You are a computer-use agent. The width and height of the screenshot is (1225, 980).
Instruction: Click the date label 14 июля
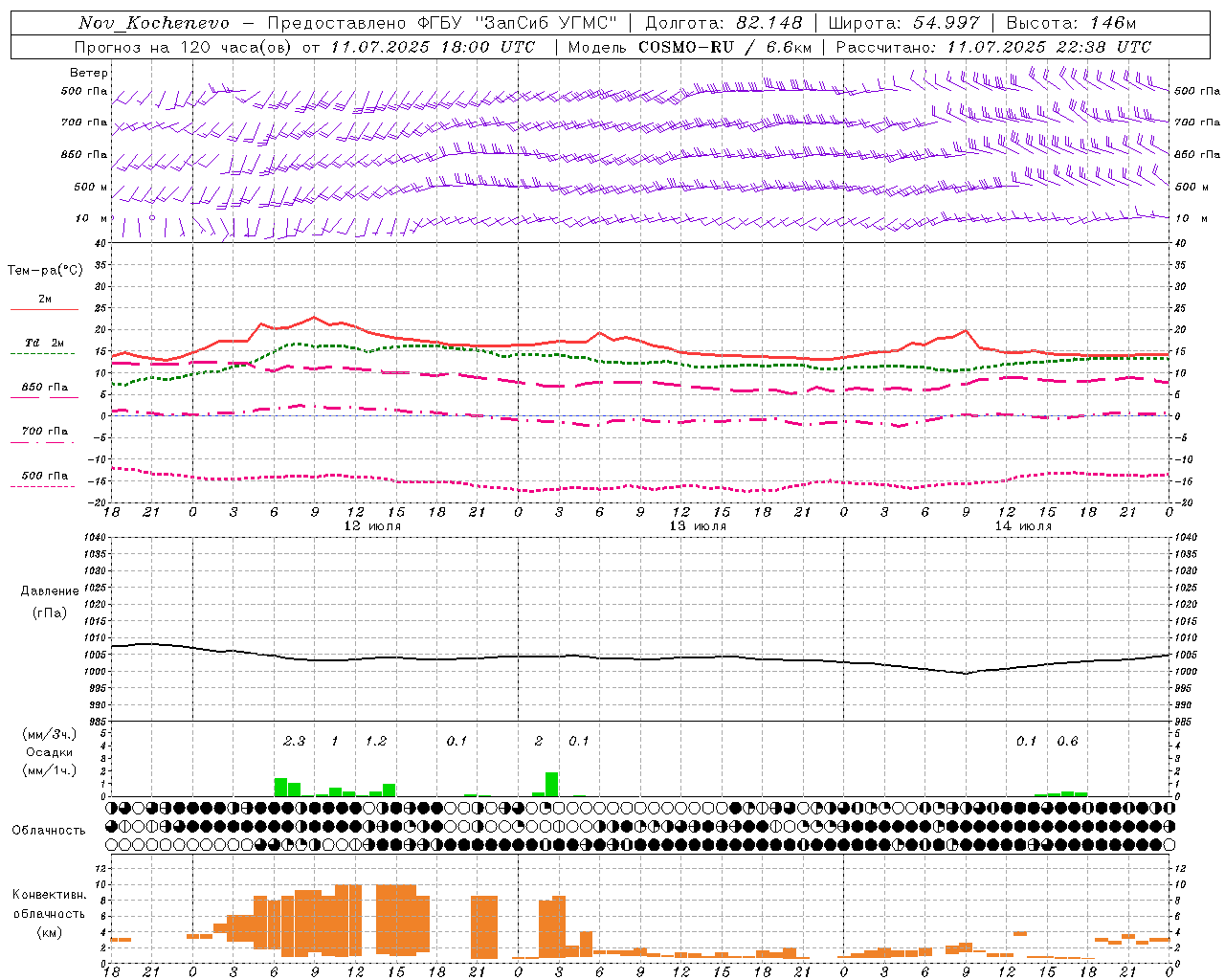click(x=1023, y=526)
